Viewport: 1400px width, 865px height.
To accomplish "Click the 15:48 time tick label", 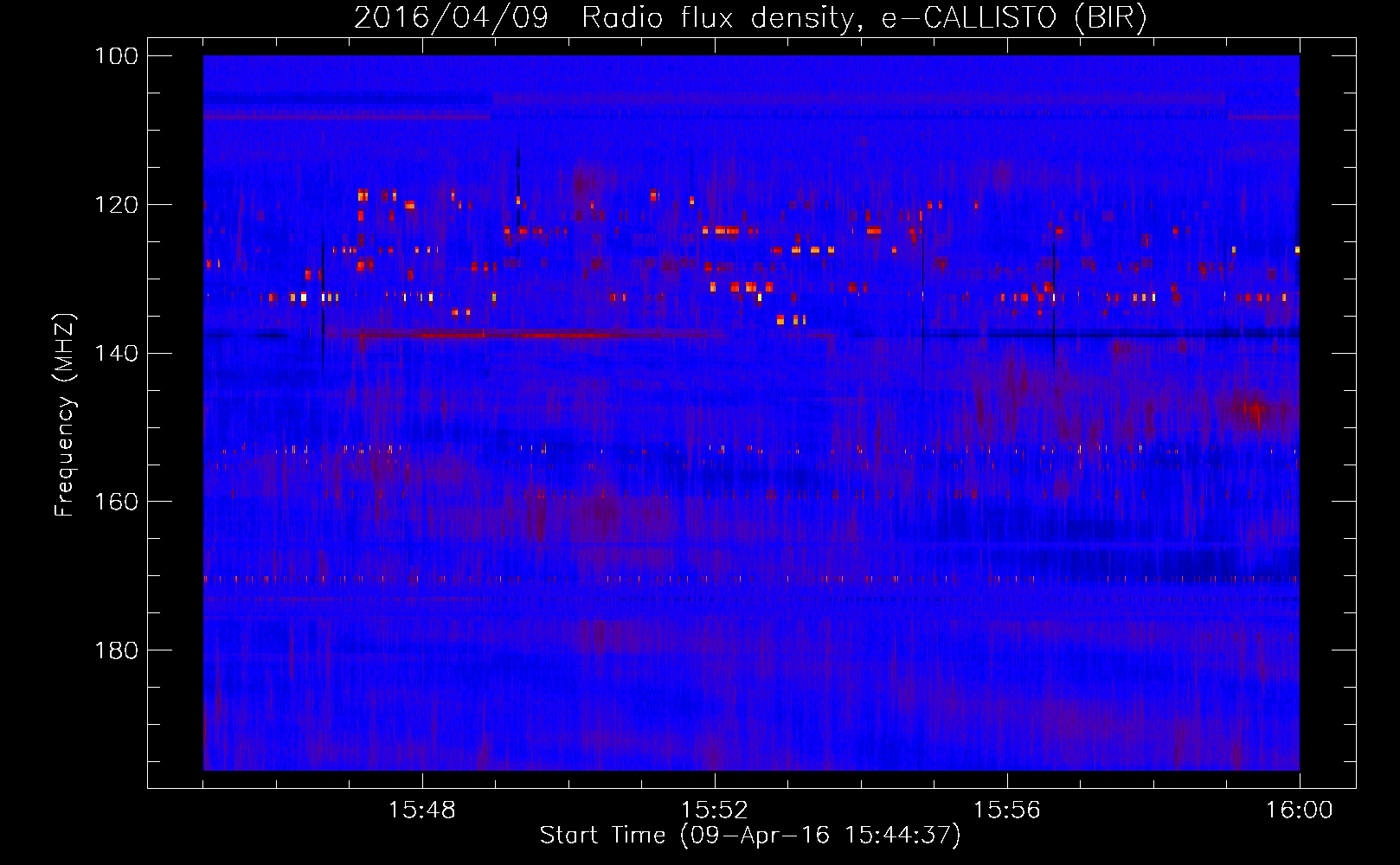I will point(422,811).
